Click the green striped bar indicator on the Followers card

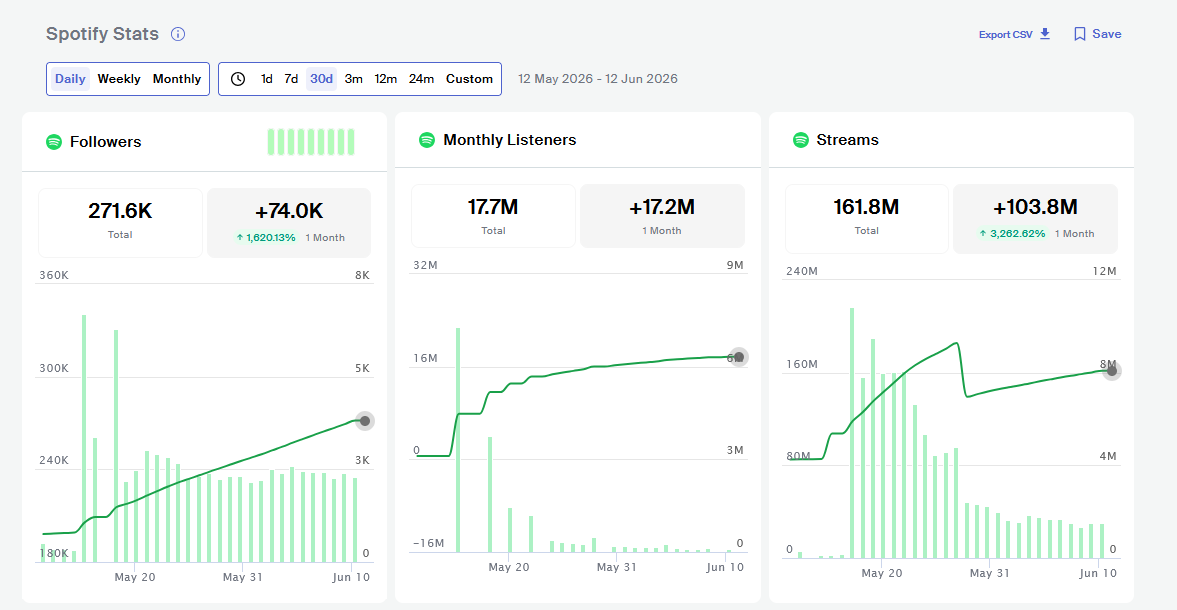pyautogui.click(x=311, y=142)
